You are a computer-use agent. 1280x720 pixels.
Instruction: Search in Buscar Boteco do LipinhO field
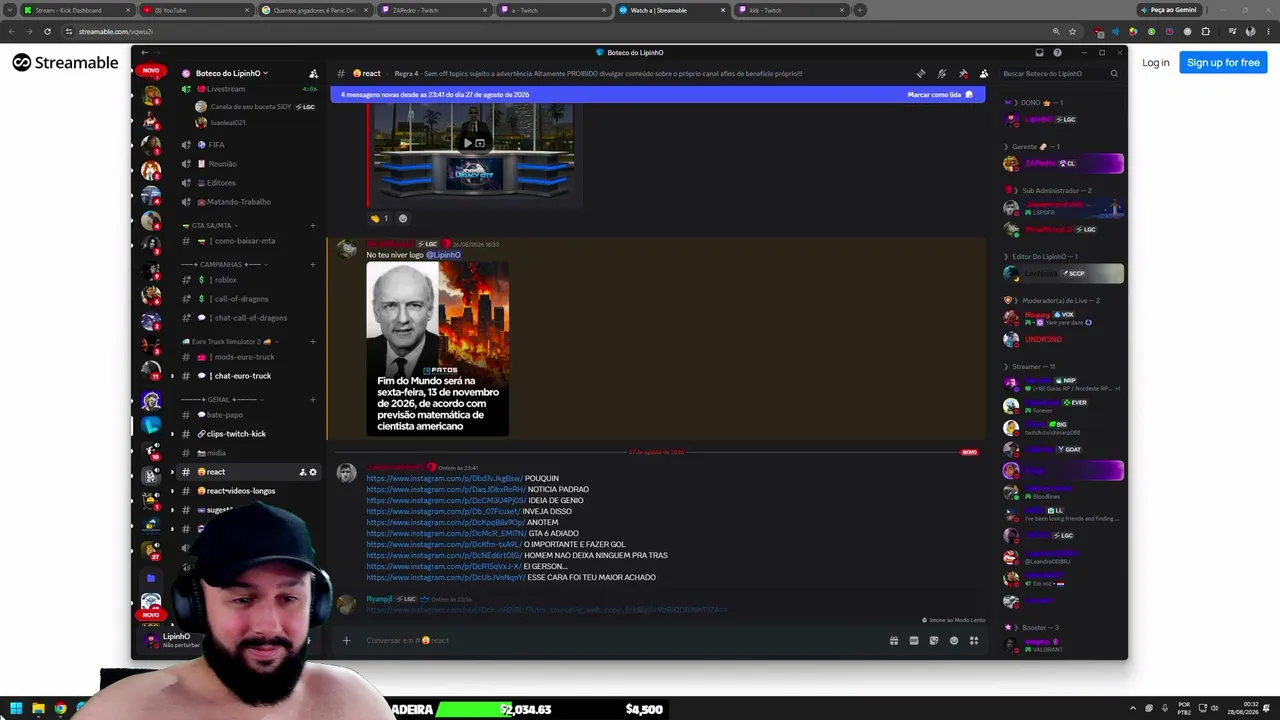point(1060,73)
